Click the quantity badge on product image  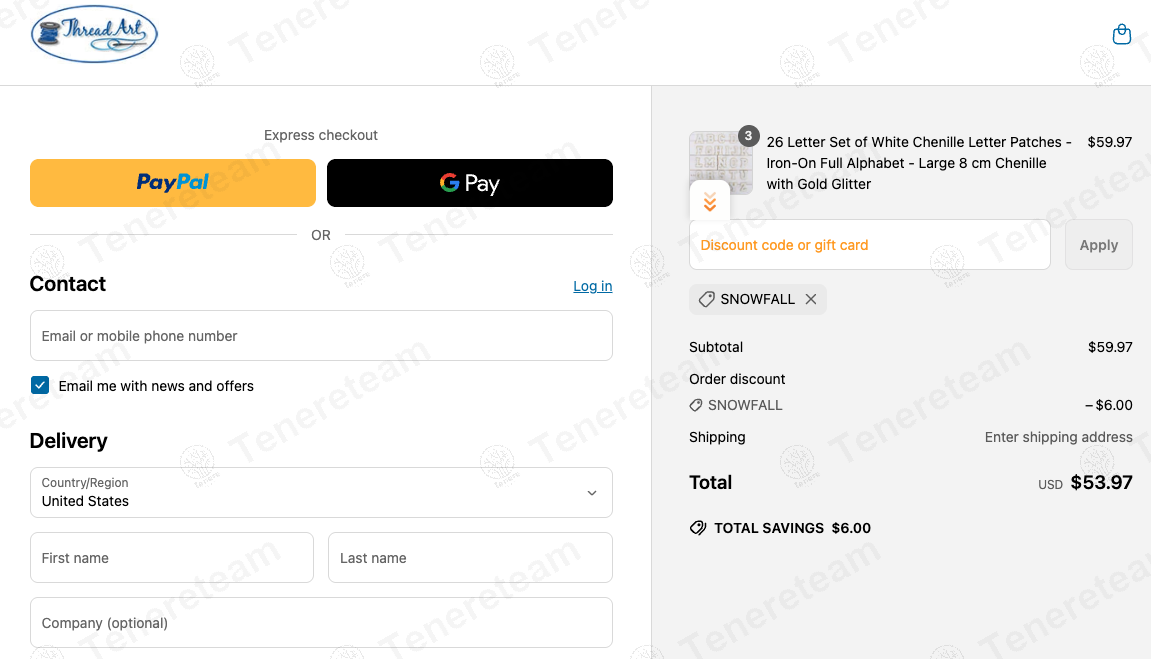click(748, 136)
